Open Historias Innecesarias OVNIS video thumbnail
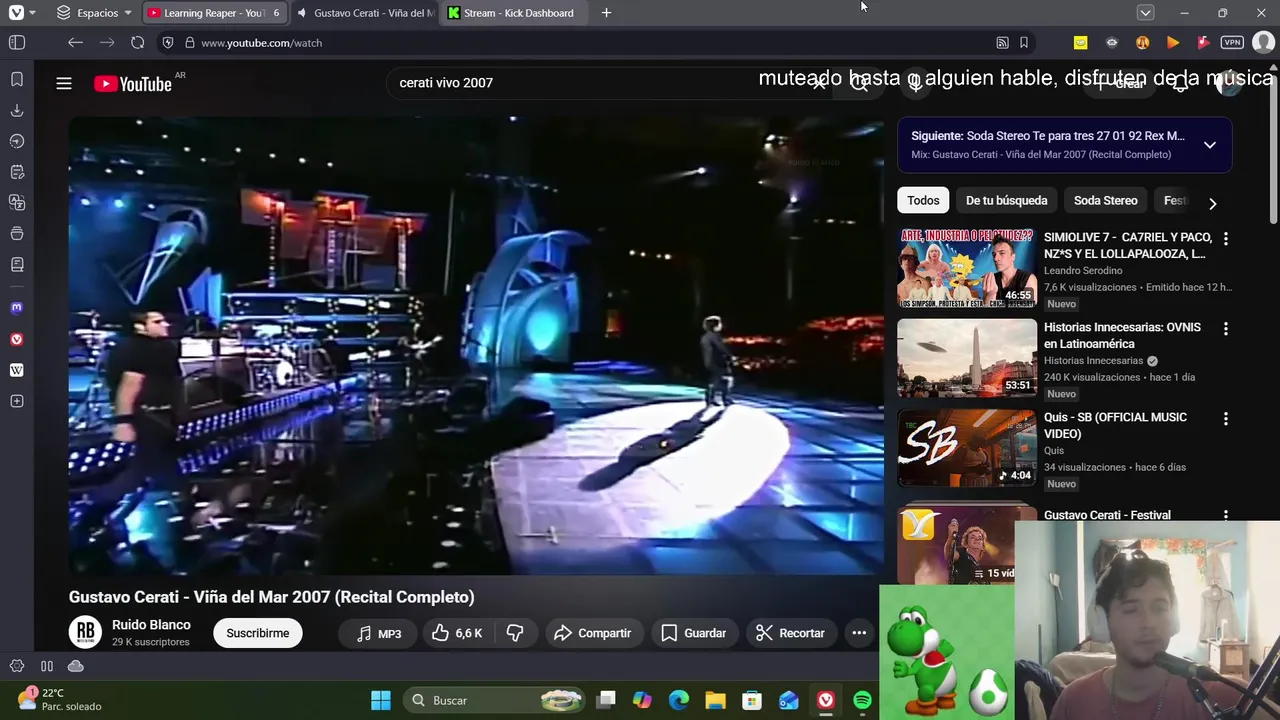This screenshot has width=1280, height=720. click(x=967, y=358)
